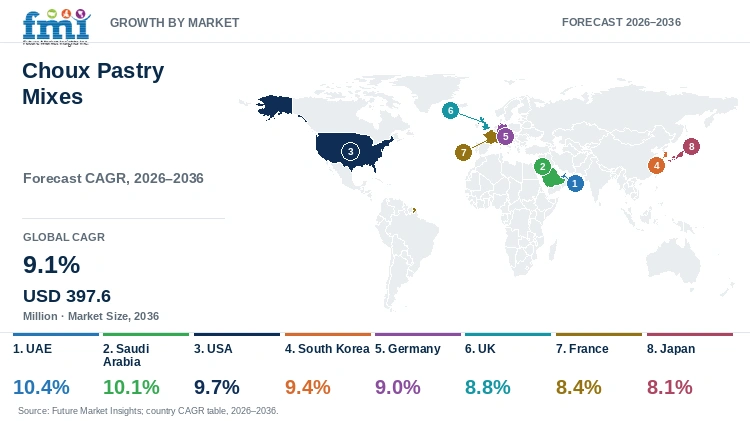Click map marker 7 for France

coord(463,153)
